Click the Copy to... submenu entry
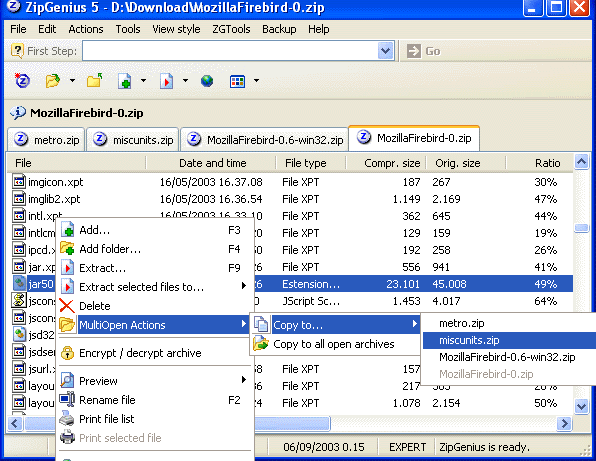This screenshot has width=596, height=461. point(336,325)
